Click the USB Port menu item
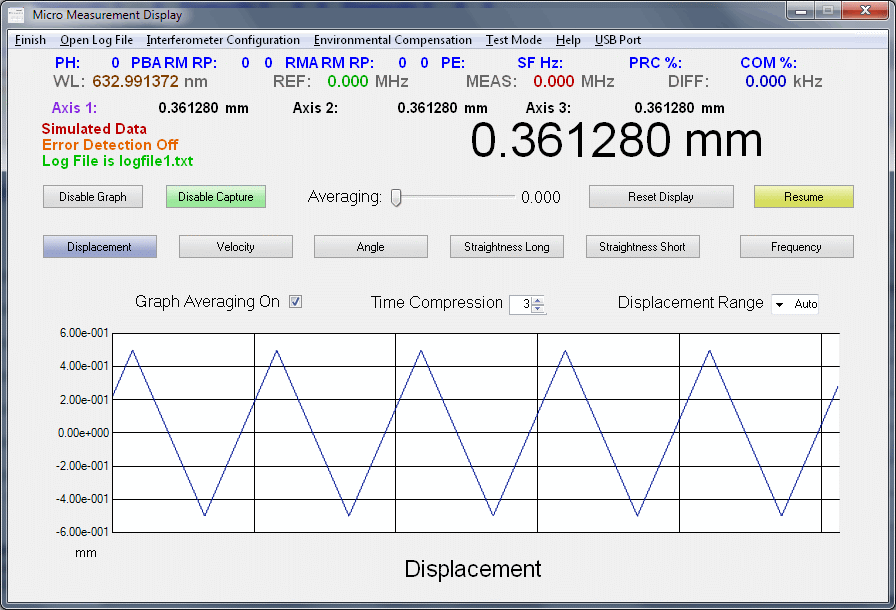Image resolution: width=896 pixels, height=610 pixels. click(617, 40)
